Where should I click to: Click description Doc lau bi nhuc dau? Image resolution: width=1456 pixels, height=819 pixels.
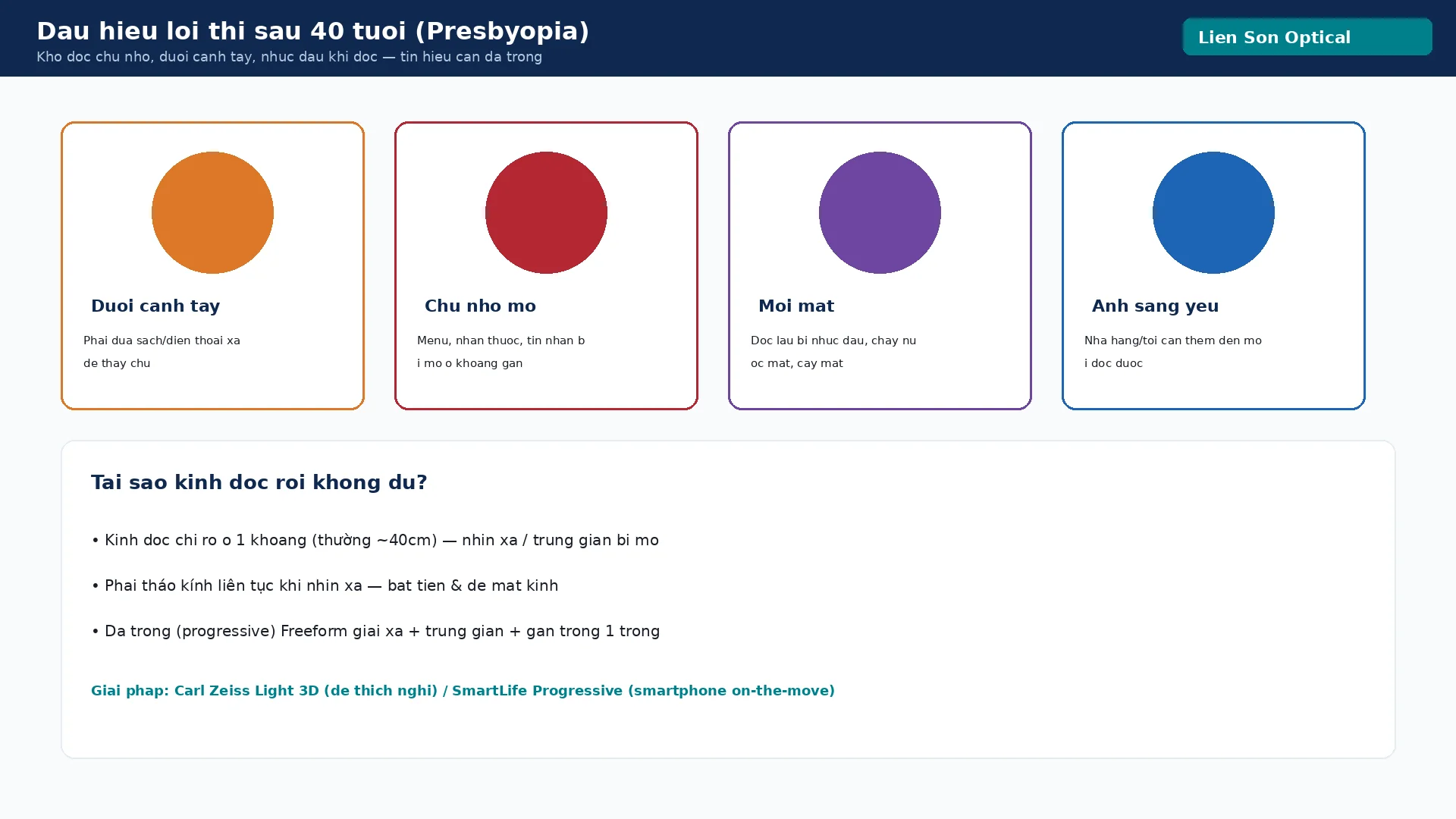(833, 352)
